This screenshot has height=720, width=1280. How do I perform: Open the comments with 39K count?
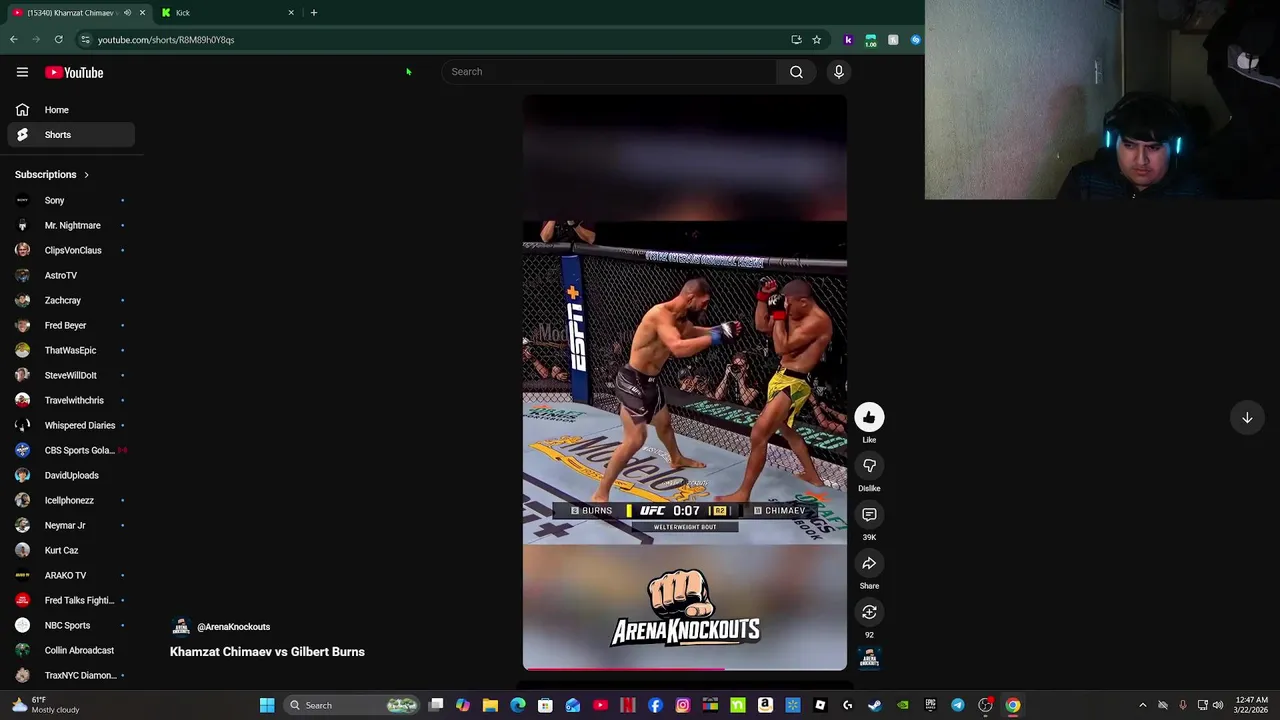click(869, 515)
